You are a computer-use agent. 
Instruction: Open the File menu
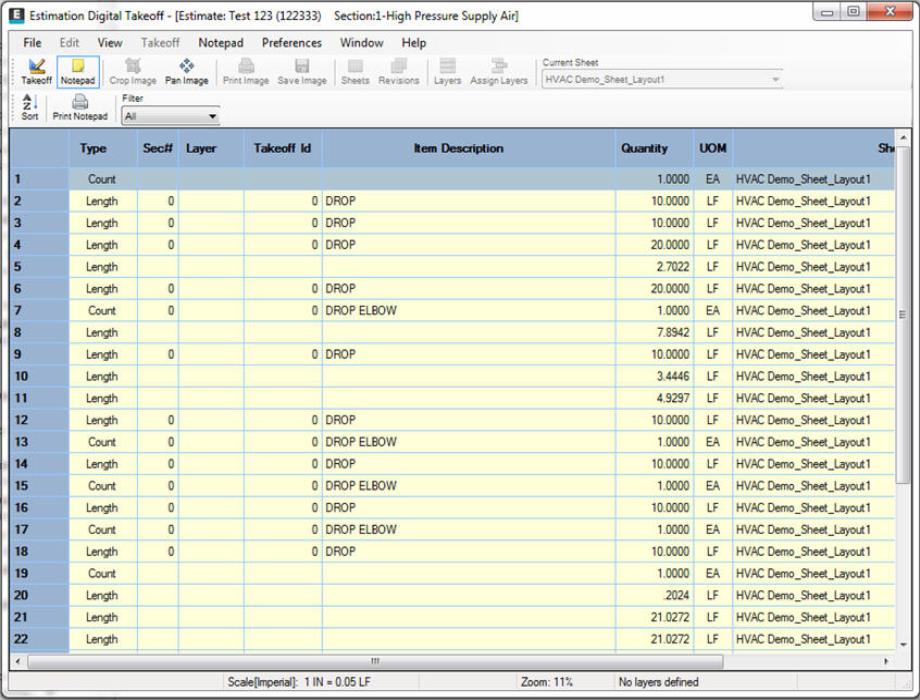[32, 43]
